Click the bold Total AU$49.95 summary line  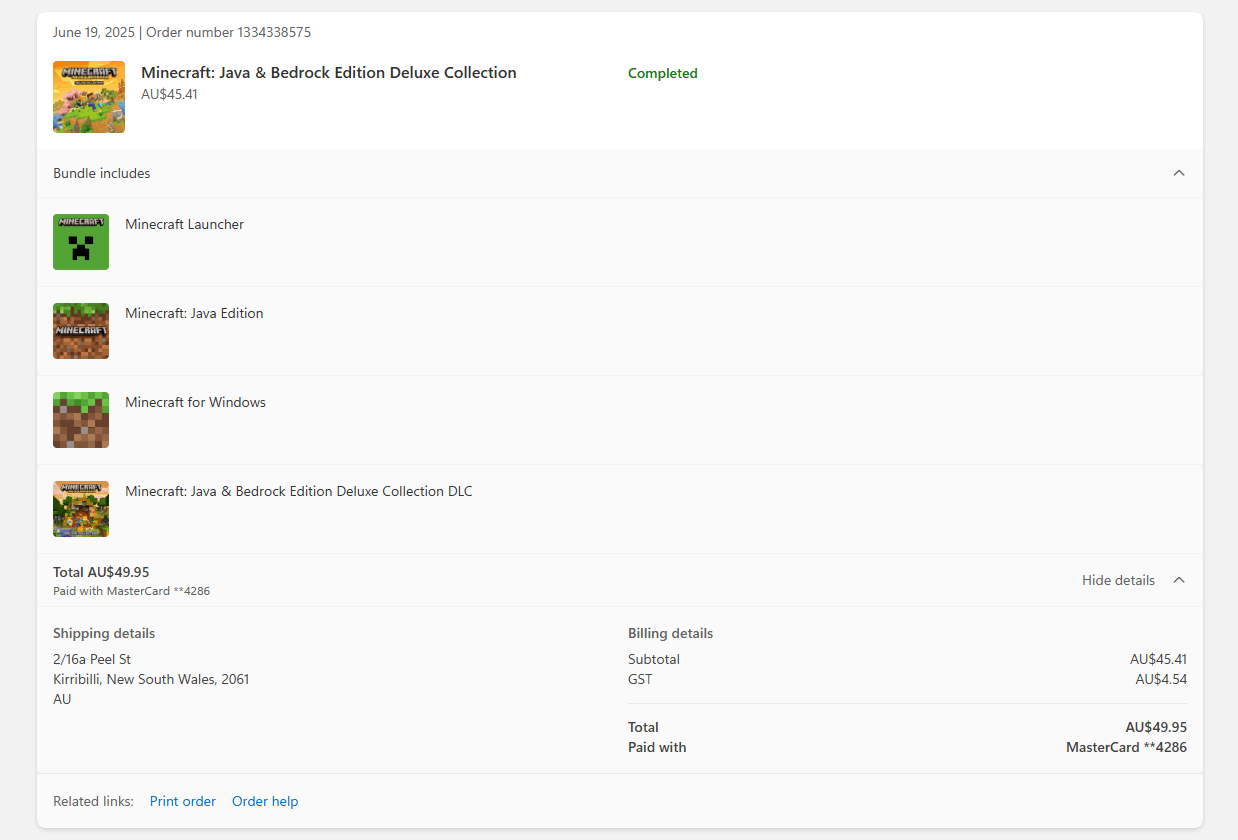[101, 572]
